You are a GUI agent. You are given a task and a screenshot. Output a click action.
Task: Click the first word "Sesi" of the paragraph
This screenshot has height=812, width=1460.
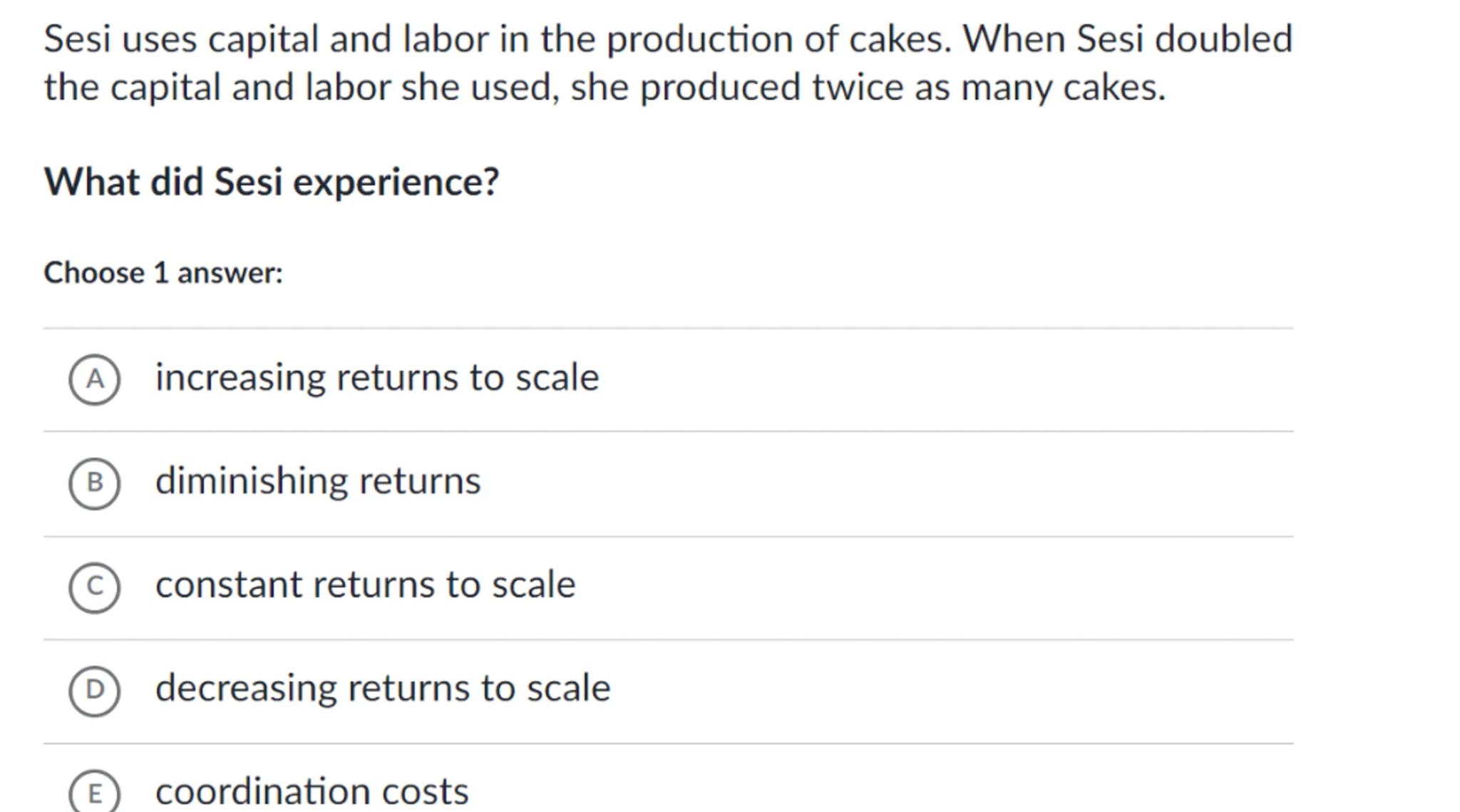(77, 39)
